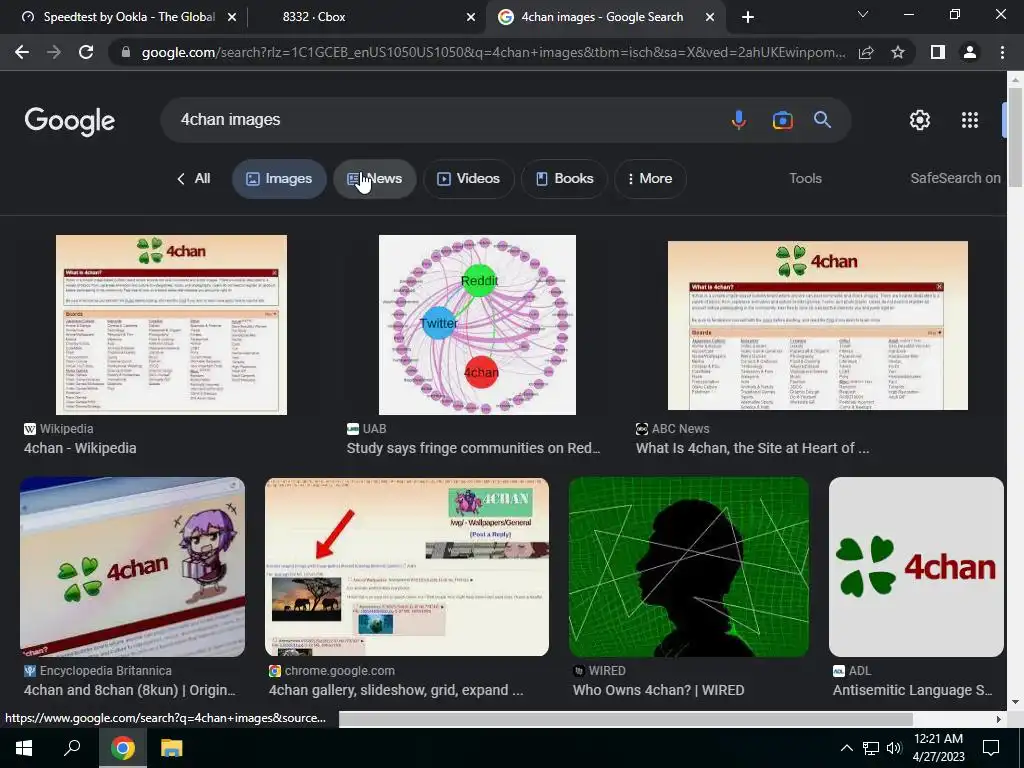Open the 4chan - Wikipedia link

coord(80,449)
